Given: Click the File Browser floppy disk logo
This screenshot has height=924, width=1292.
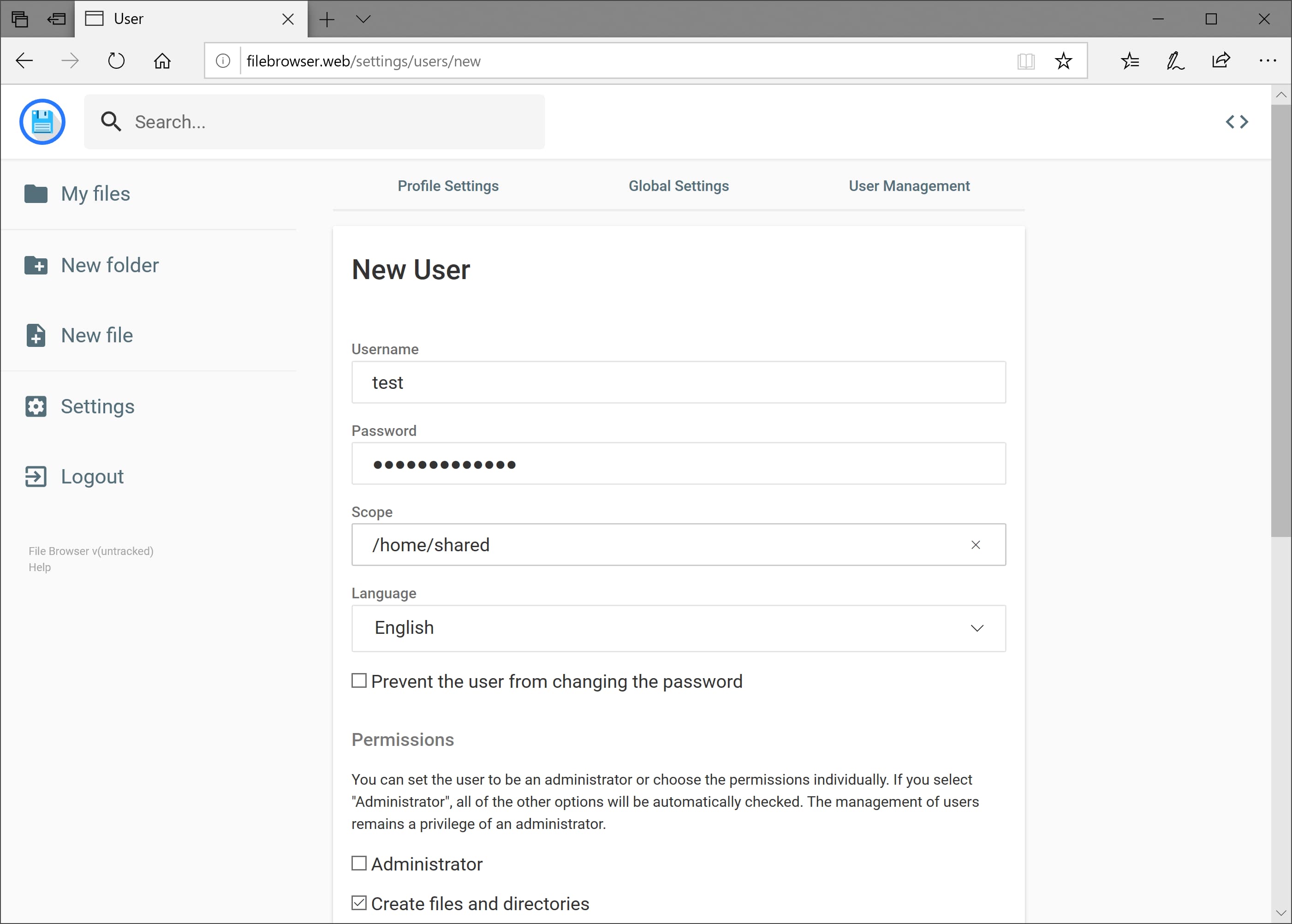Looking at the screenshot, I should coord(42,122).
